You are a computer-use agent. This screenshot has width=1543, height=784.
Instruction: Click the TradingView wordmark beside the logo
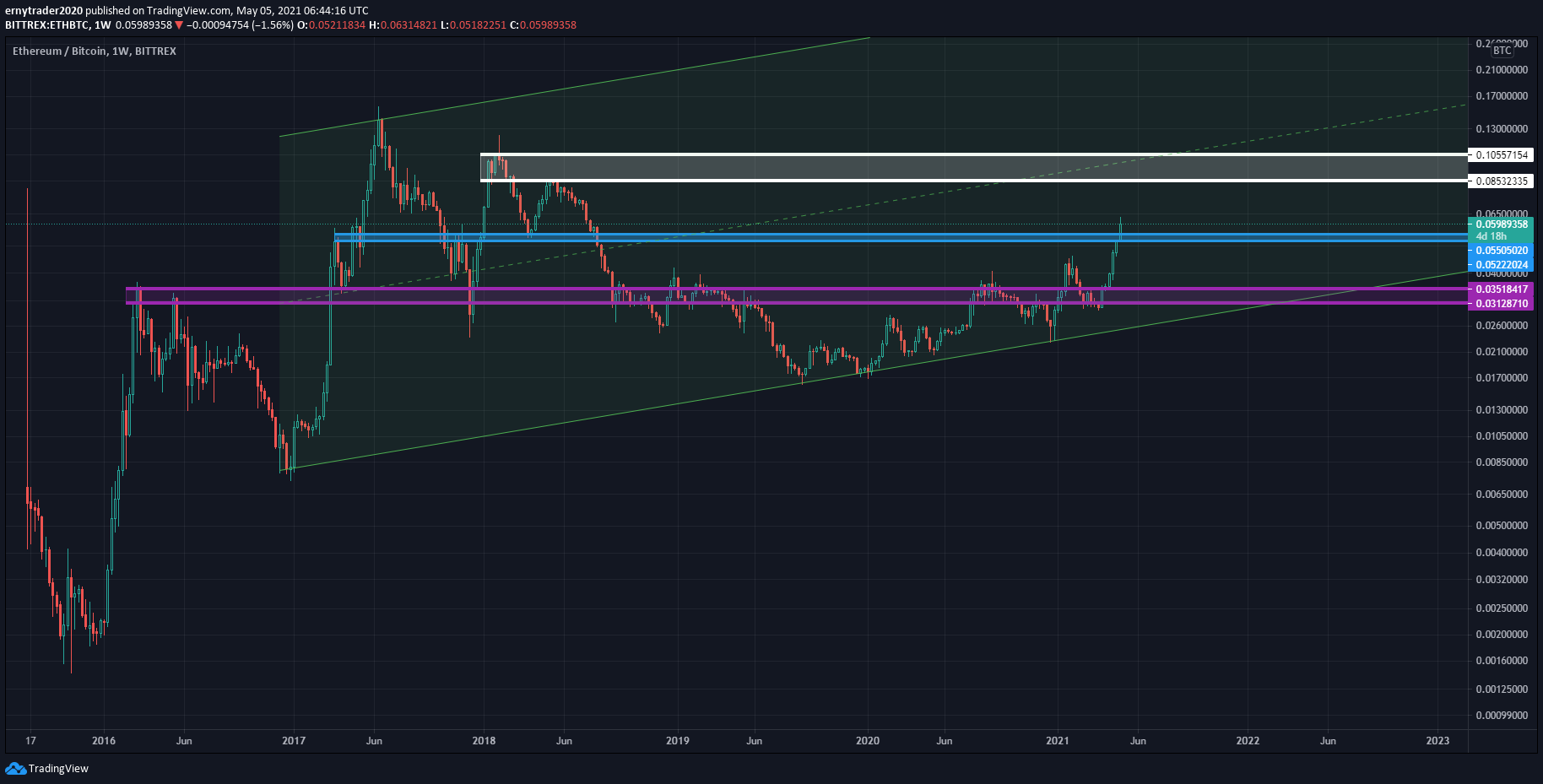click(x=58, y=768)
